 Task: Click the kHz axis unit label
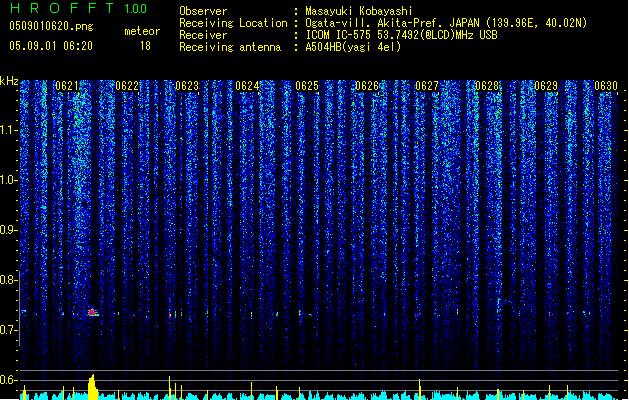pos(9,81)
